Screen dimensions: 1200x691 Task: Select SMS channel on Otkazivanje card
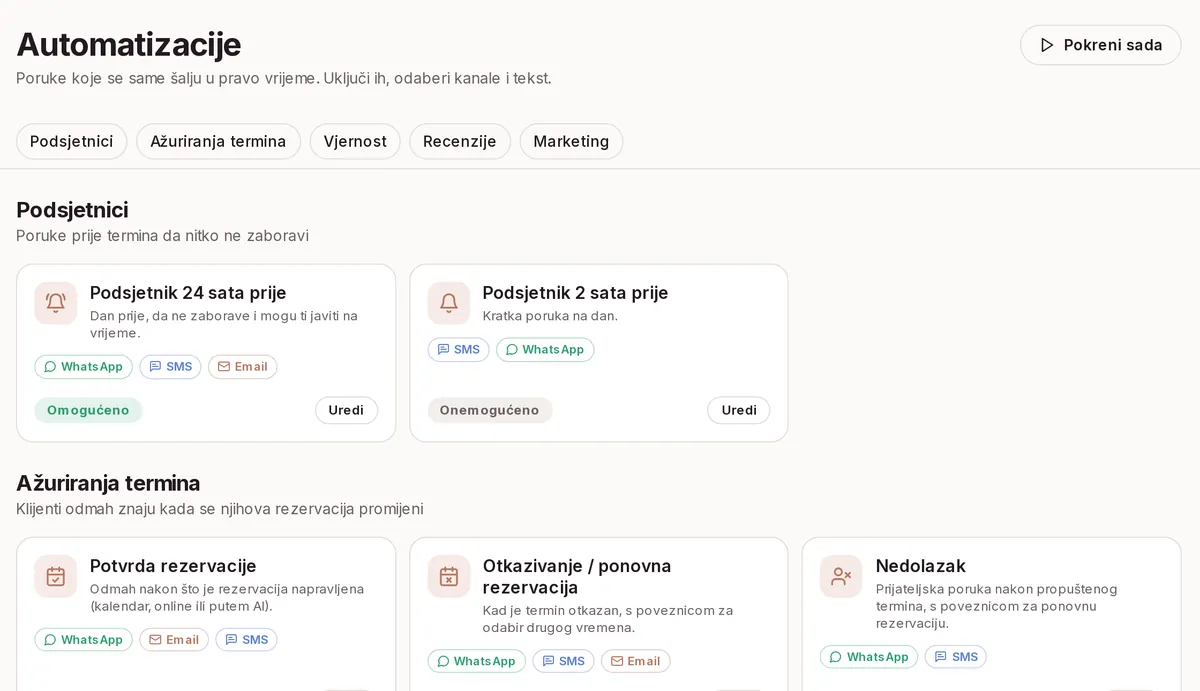[563, 661]
